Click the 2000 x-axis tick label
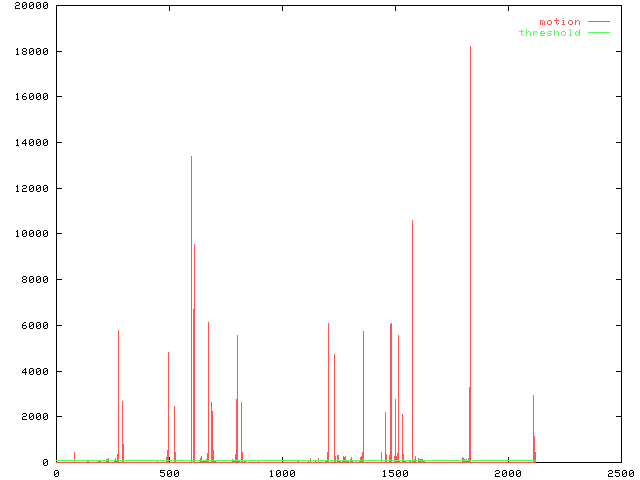Image resolution: width=640 pixels, height=480 pixels. coord(507,474)
